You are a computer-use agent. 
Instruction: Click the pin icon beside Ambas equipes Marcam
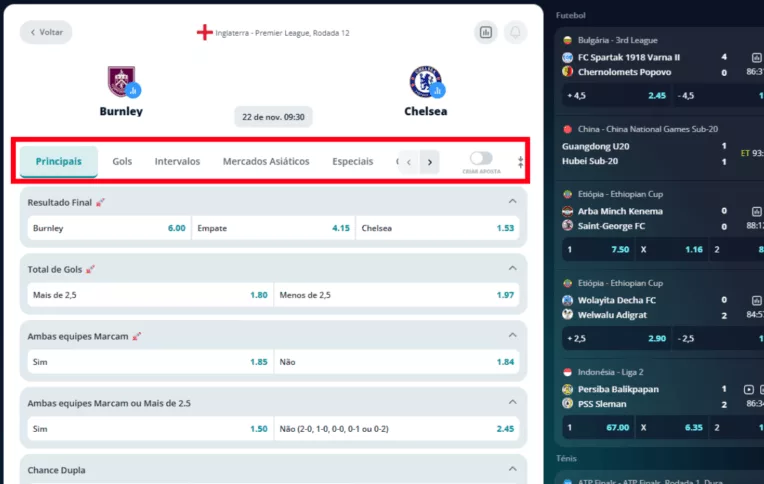click(x=138, y=336)
